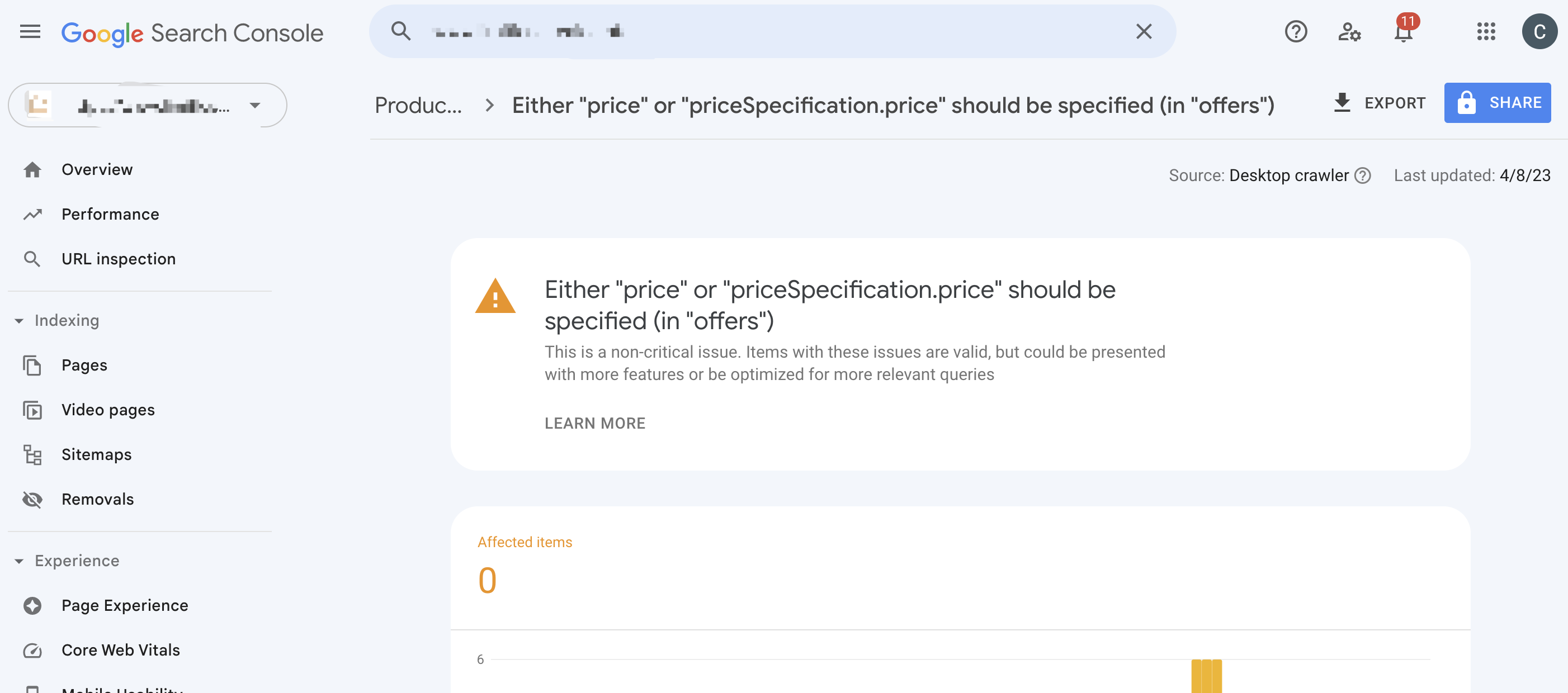Export the report with EXPORT button

[1378, 103]
